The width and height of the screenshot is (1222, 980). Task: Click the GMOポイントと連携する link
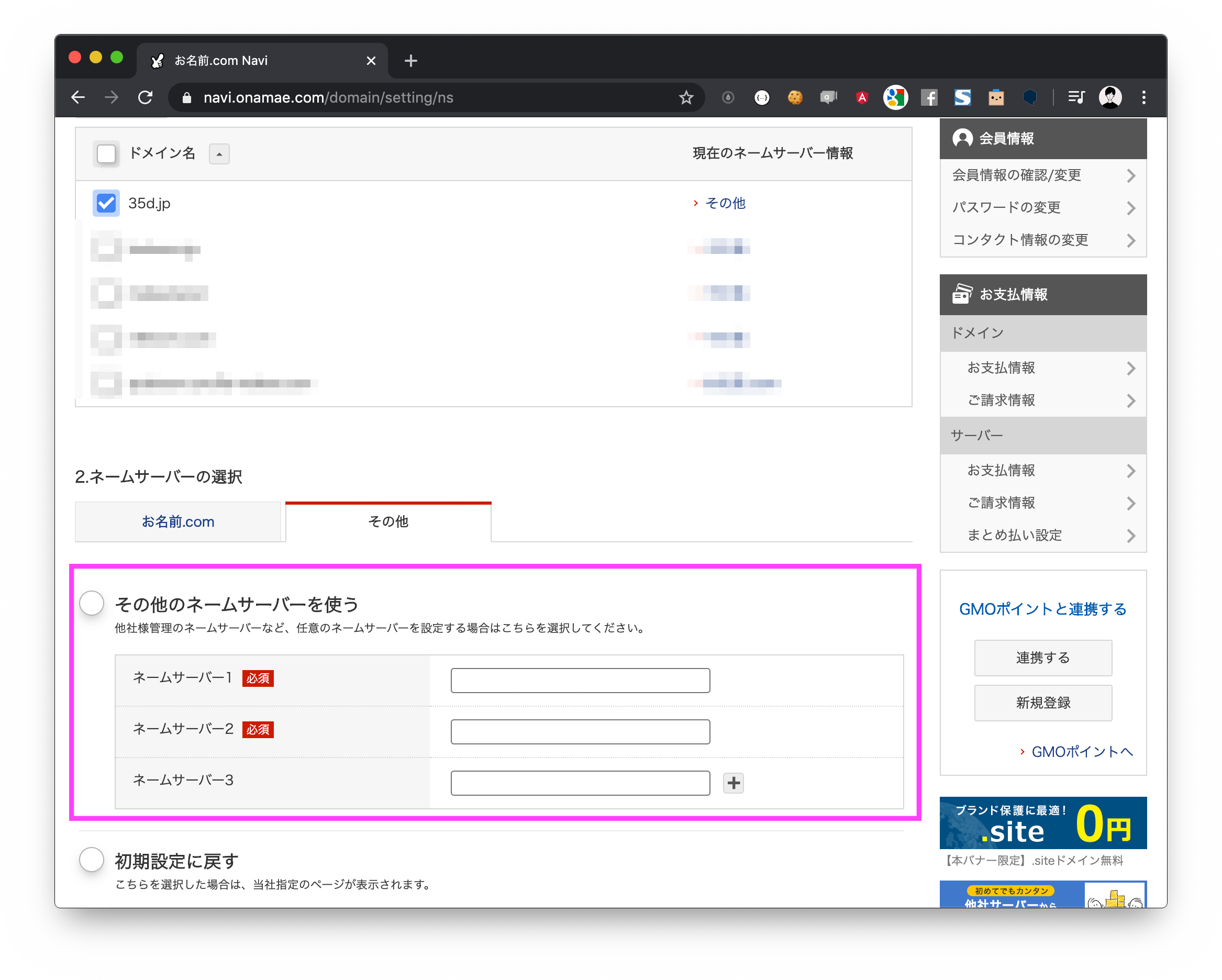pos(1042,609)
